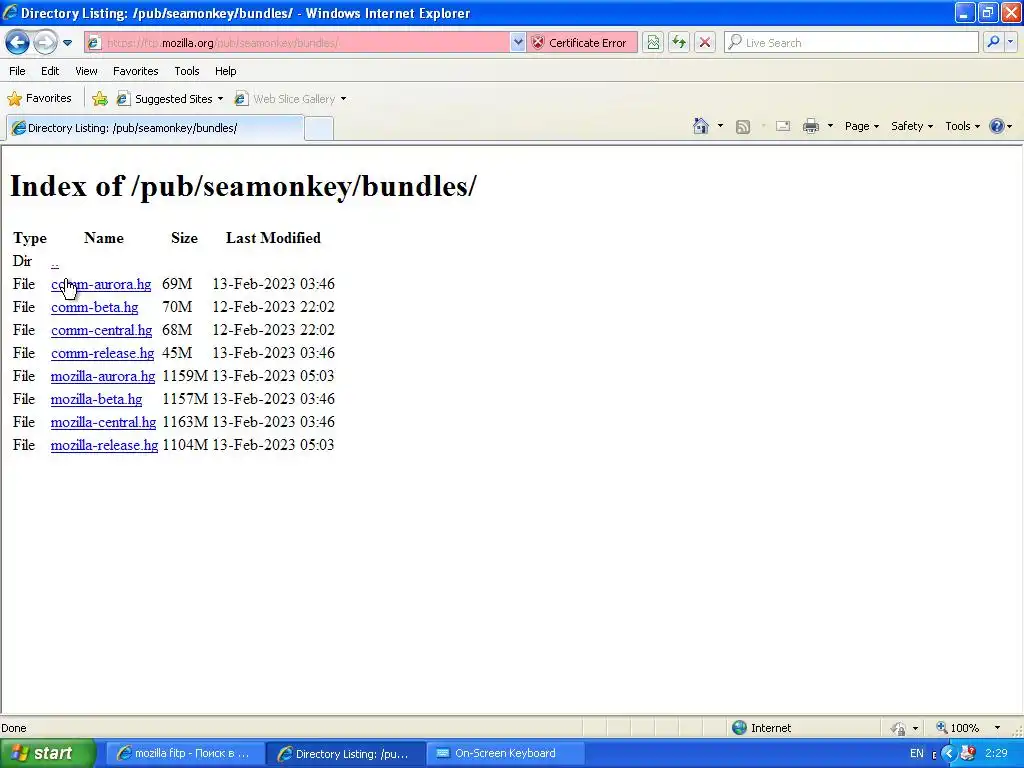Open the View menu

(x=86, y=71)
